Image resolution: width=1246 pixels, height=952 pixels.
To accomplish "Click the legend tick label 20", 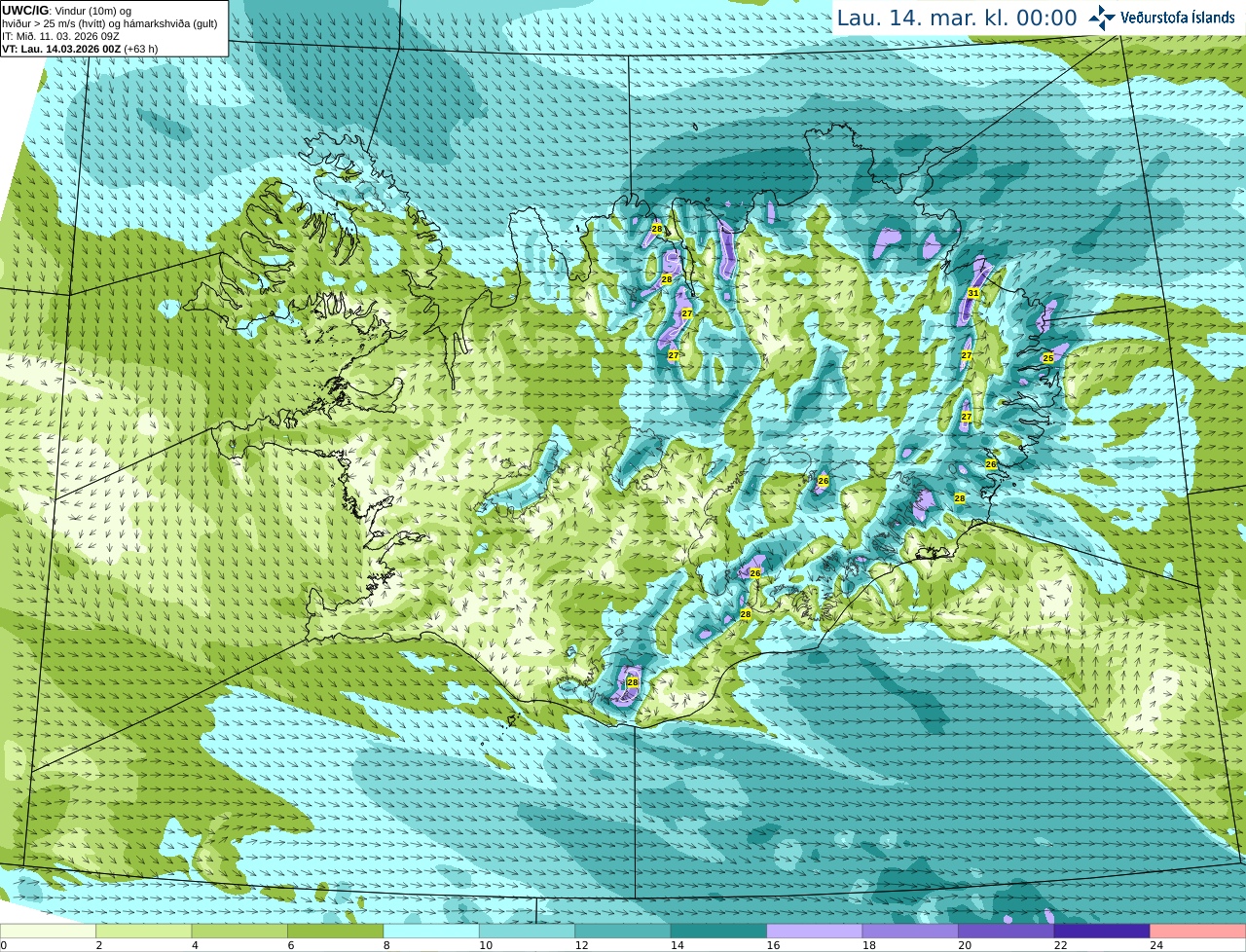I will (x=965, y=945).
